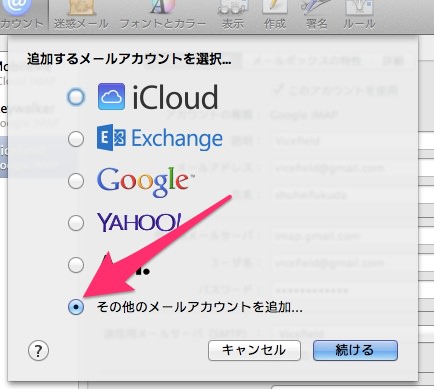
Task: Select the Yahoo! account radio button
Action: pyautogui.click(x=76, y=223)
